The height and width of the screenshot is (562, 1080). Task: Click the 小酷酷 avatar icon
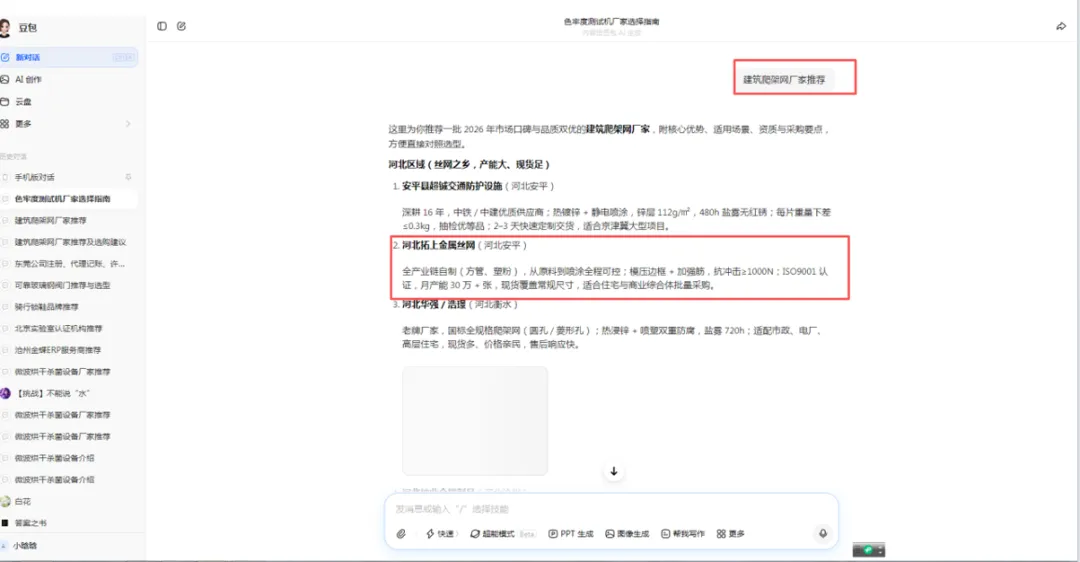click(x=5, y=545)
